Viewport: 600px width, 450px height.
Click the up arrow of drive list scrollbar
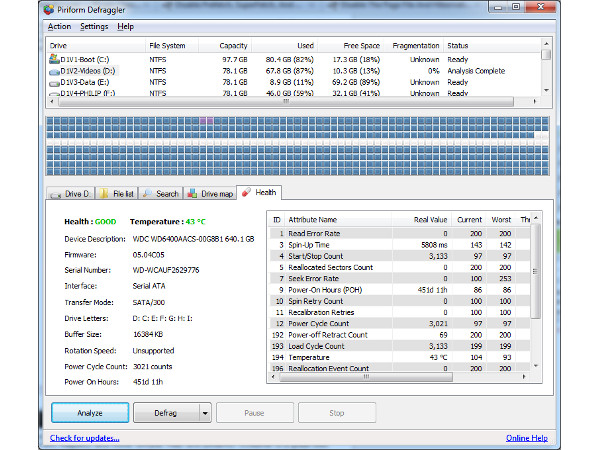tap(546, 44)
